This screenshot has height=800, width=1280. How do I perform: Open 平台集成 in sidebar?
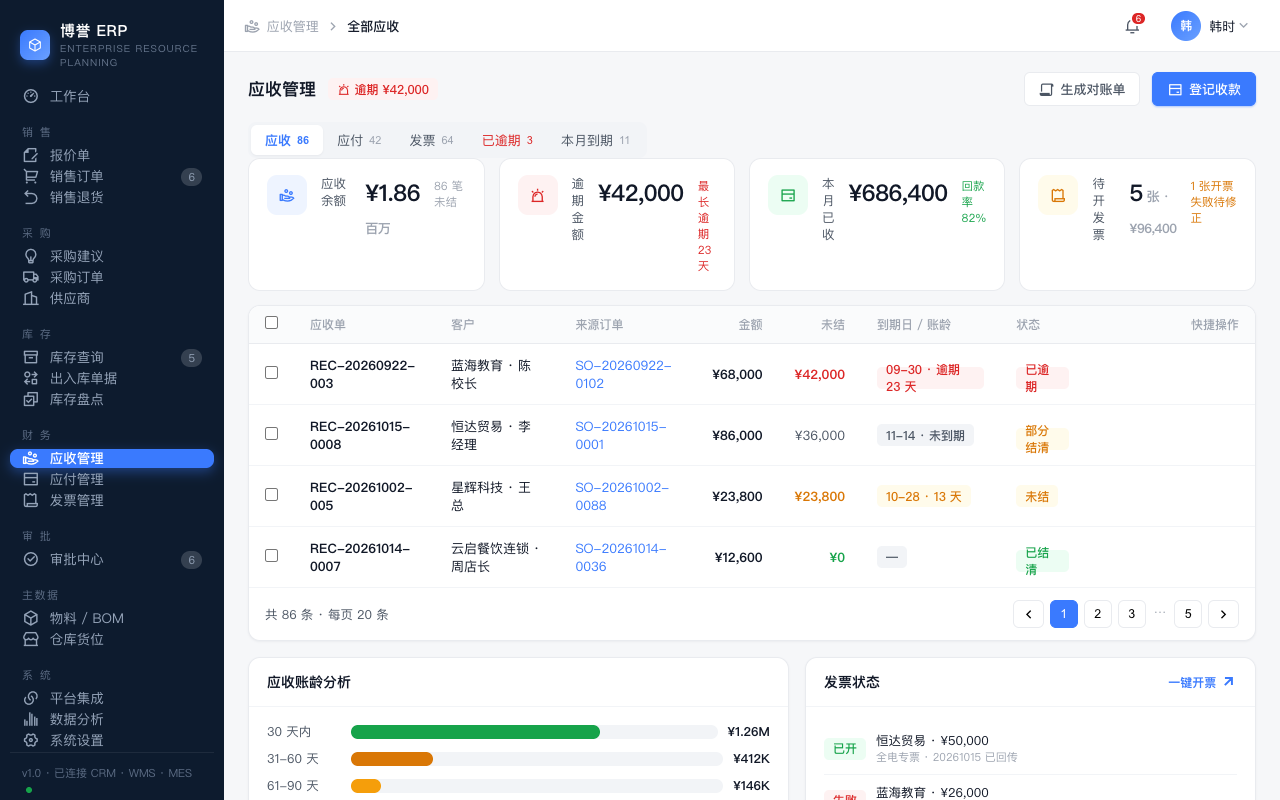(112, 698)
